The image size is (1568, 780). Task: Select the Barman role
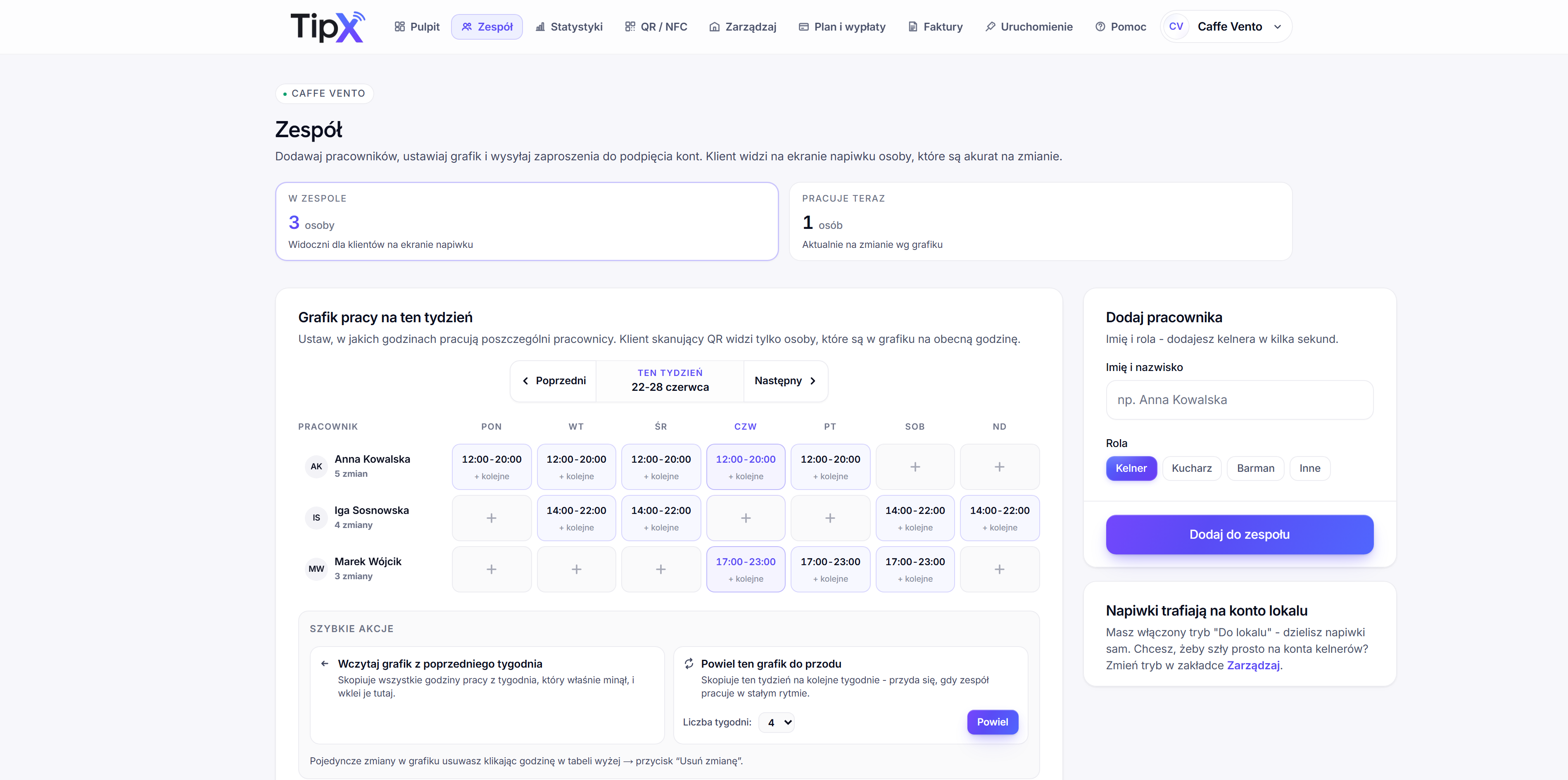pos(1255,469)
